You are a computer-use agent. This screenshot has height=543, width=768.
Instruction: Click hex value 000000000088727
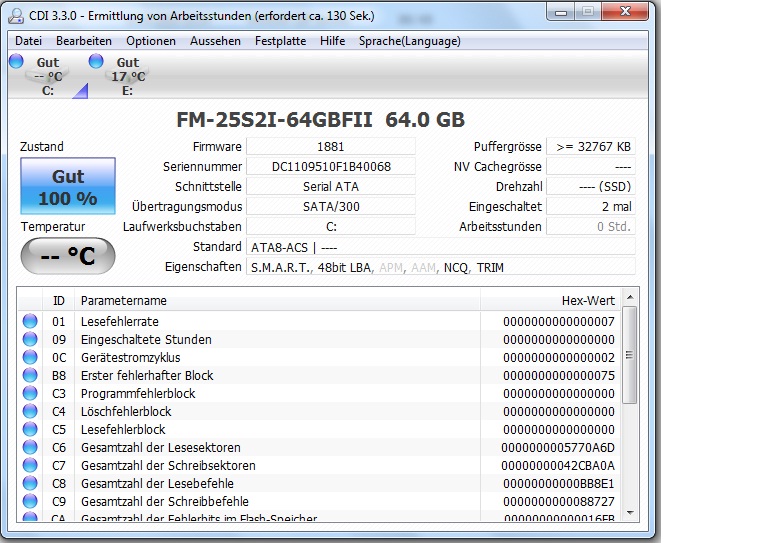558,502
